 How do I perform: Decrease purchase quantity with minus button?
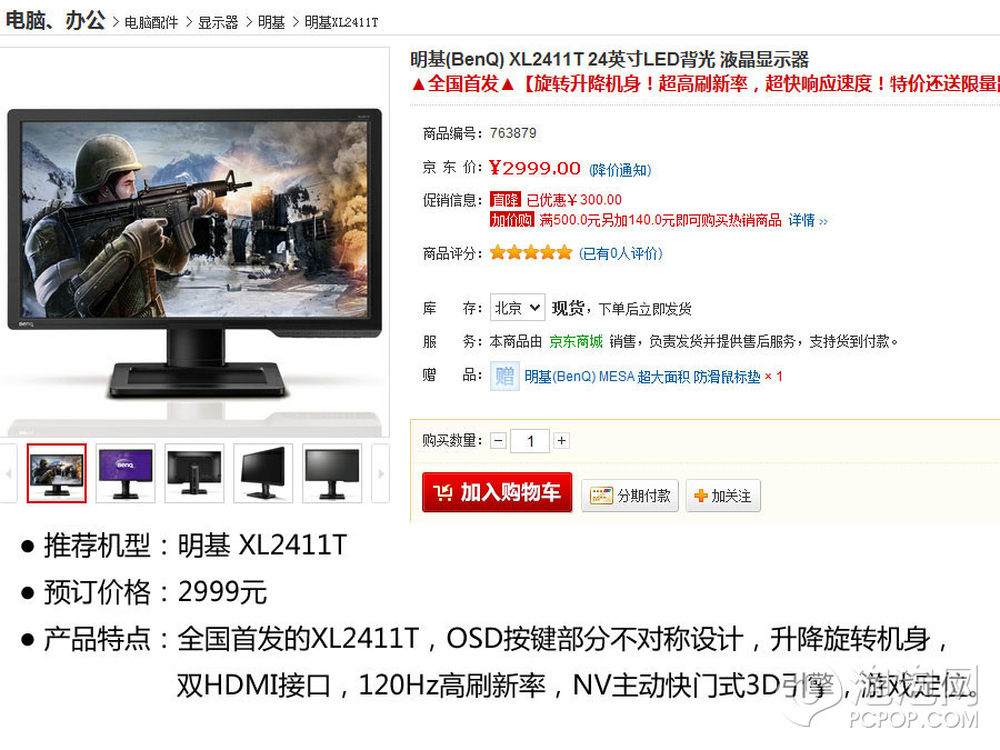[x=499, y=441]
